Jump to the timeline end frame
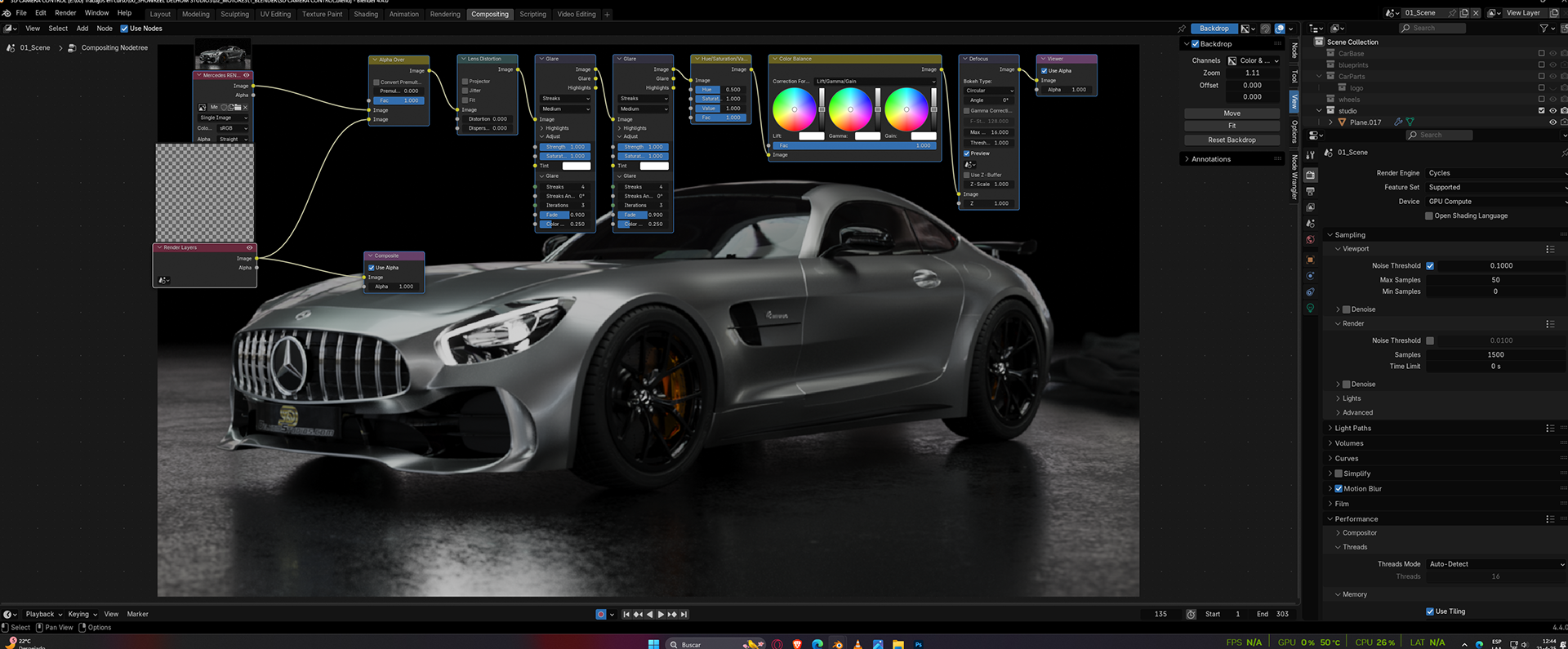The image size is (1568, 649). click(684, 614)
